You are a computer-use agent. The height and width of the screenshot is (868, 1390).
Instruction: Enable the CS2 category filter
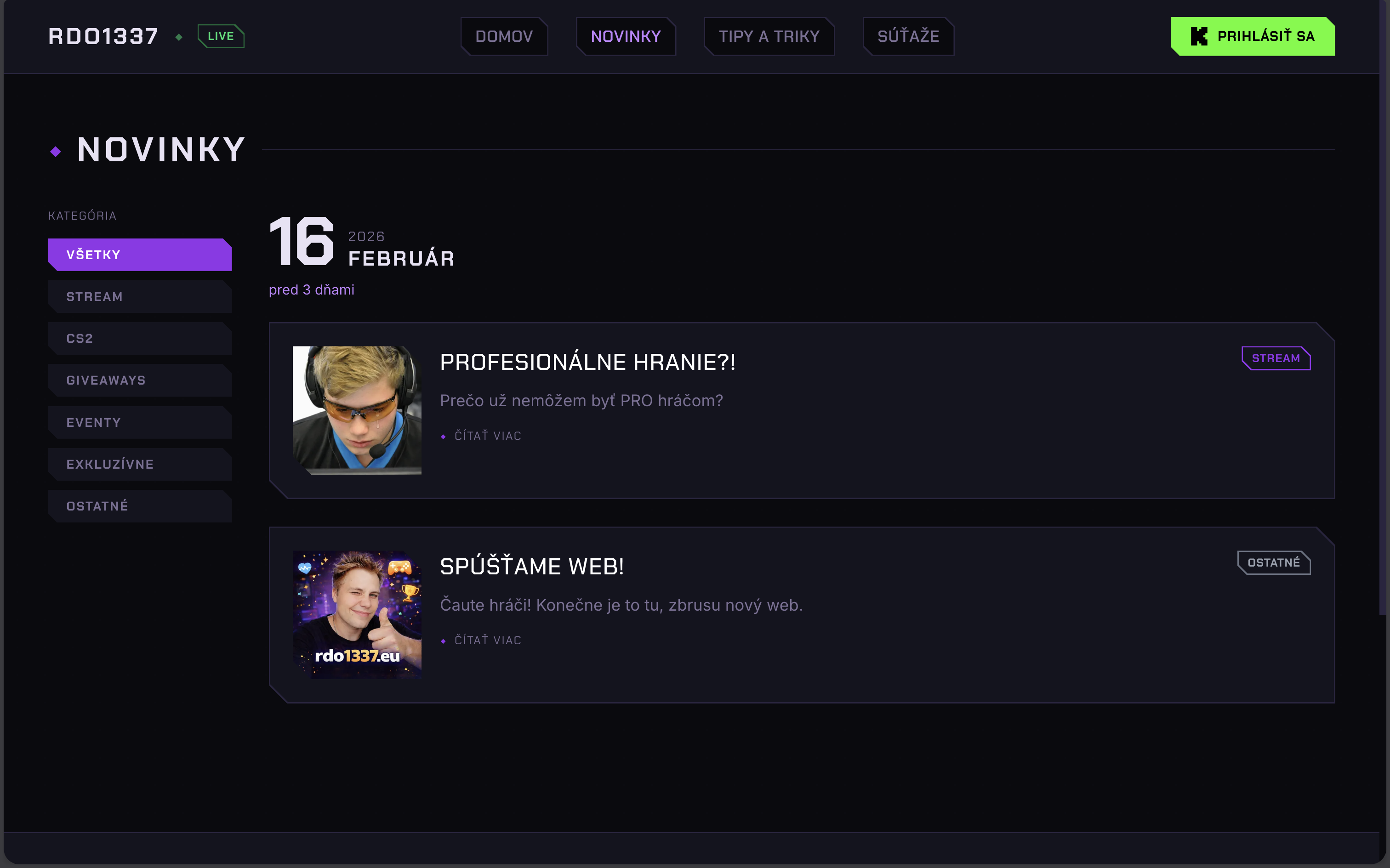click(x=140, y=338)
